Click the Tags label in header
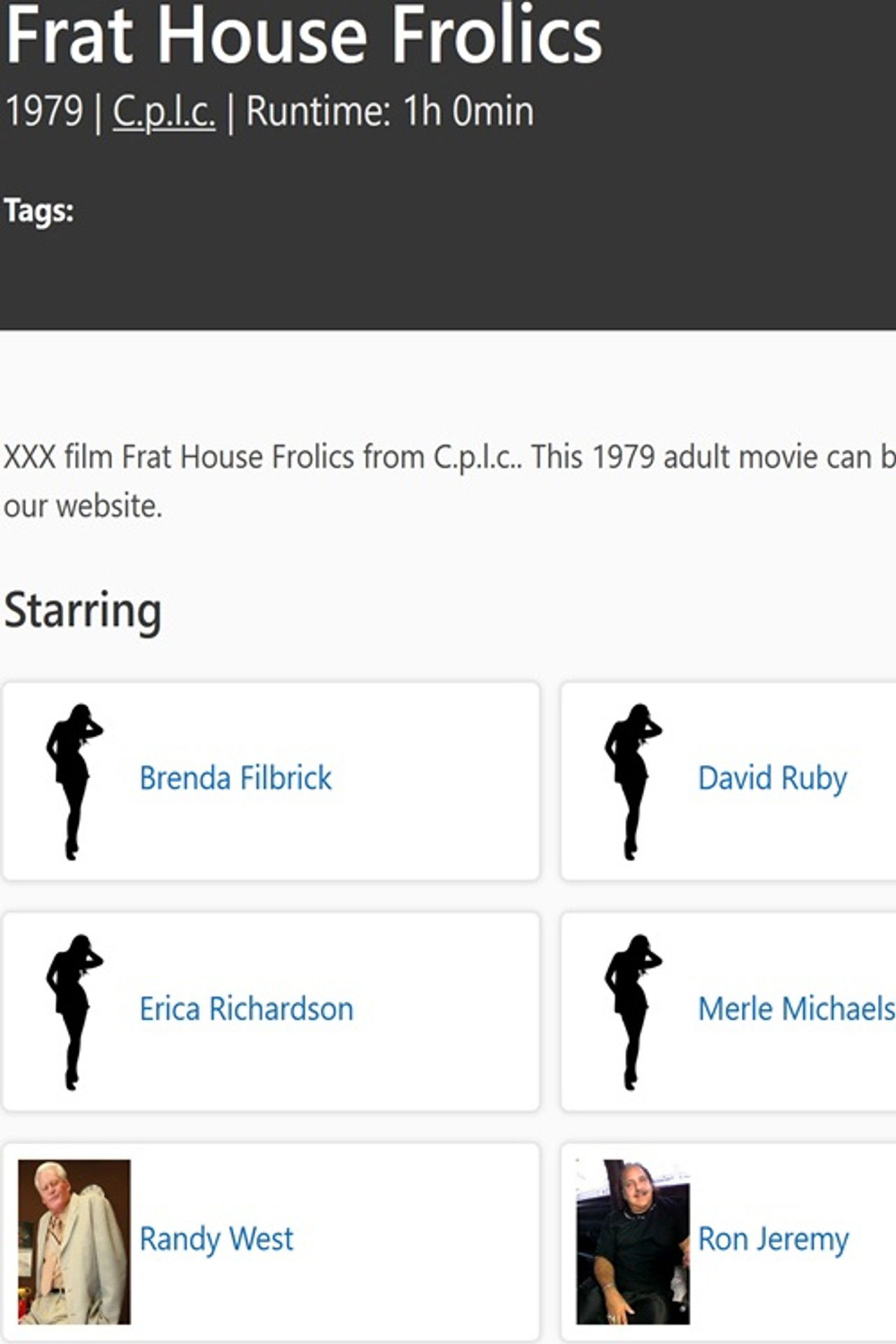896x1344 pixels. click(39, 211)
